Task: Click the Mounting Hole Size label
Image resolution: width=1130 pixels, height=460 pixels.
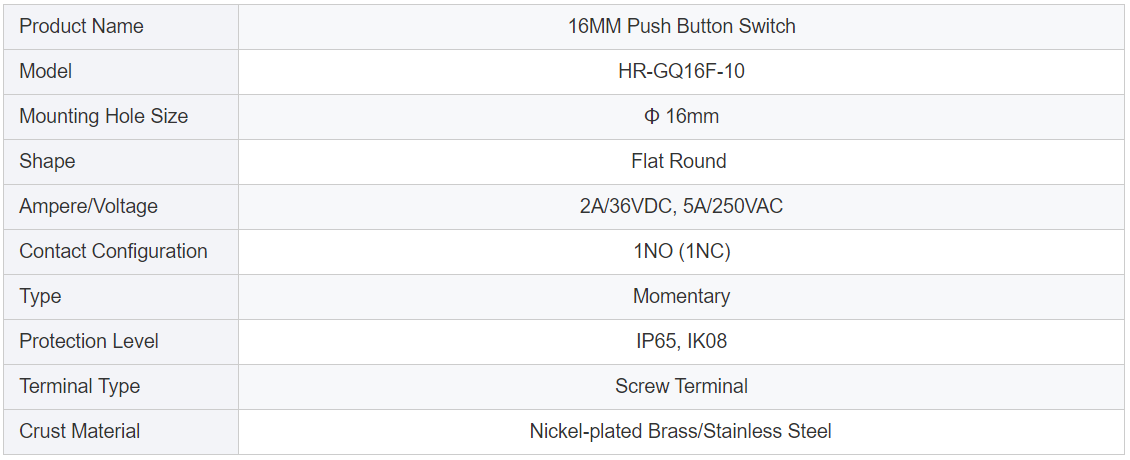Action: (x=103, y=117)
